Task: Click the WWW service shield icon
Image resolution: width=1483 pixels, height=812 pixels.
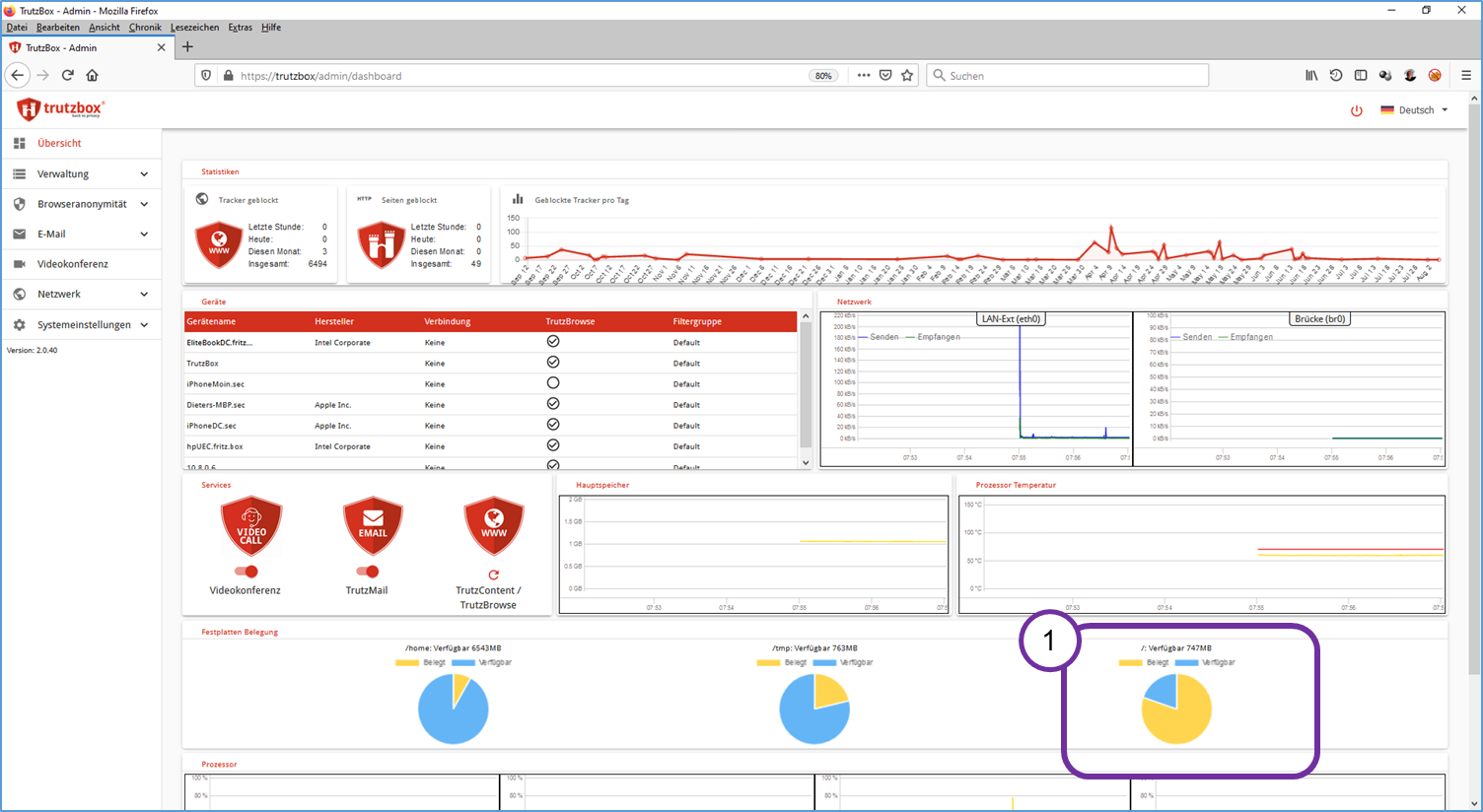Action: pos(494,526)
